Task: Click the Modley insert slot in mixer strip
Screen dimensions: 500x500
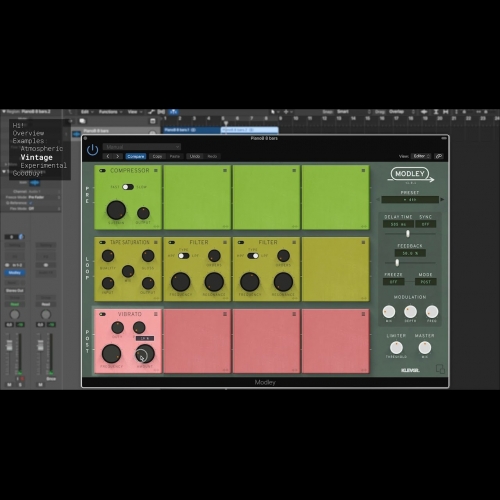Action: click(15, 273)
